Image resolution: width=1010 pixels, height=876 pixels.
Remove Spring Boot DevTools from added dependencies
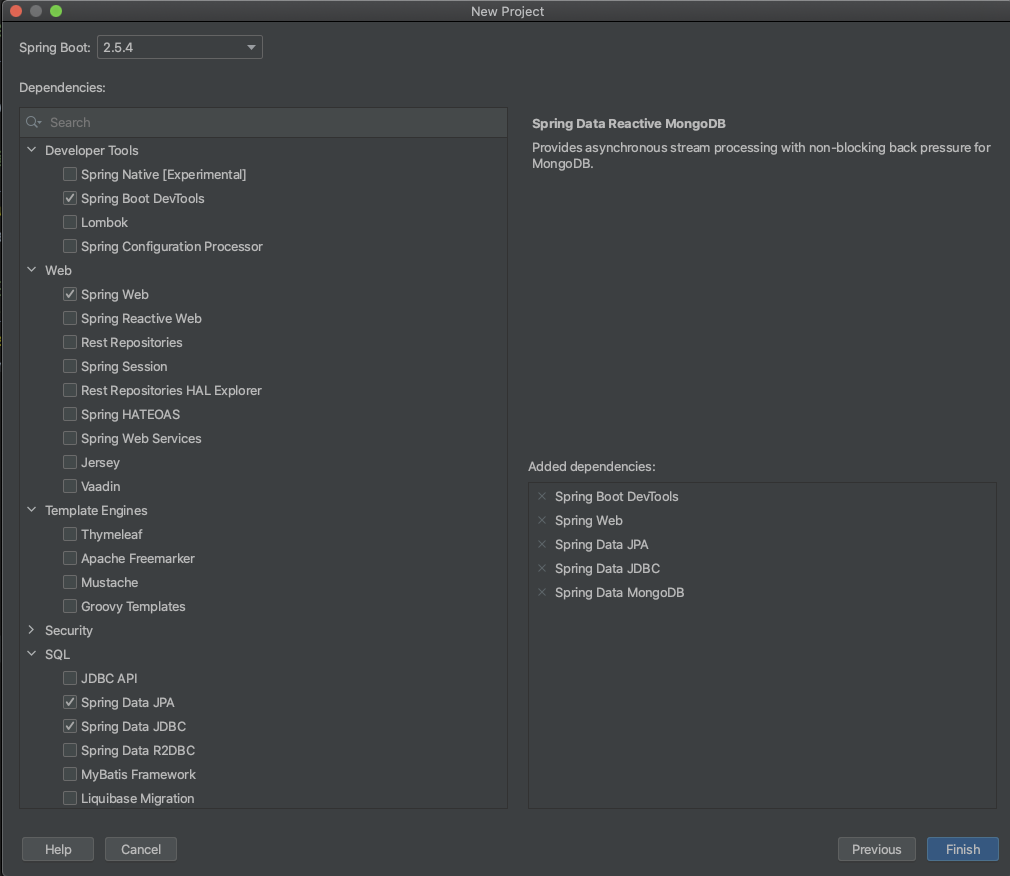click(x=542, y=496)
